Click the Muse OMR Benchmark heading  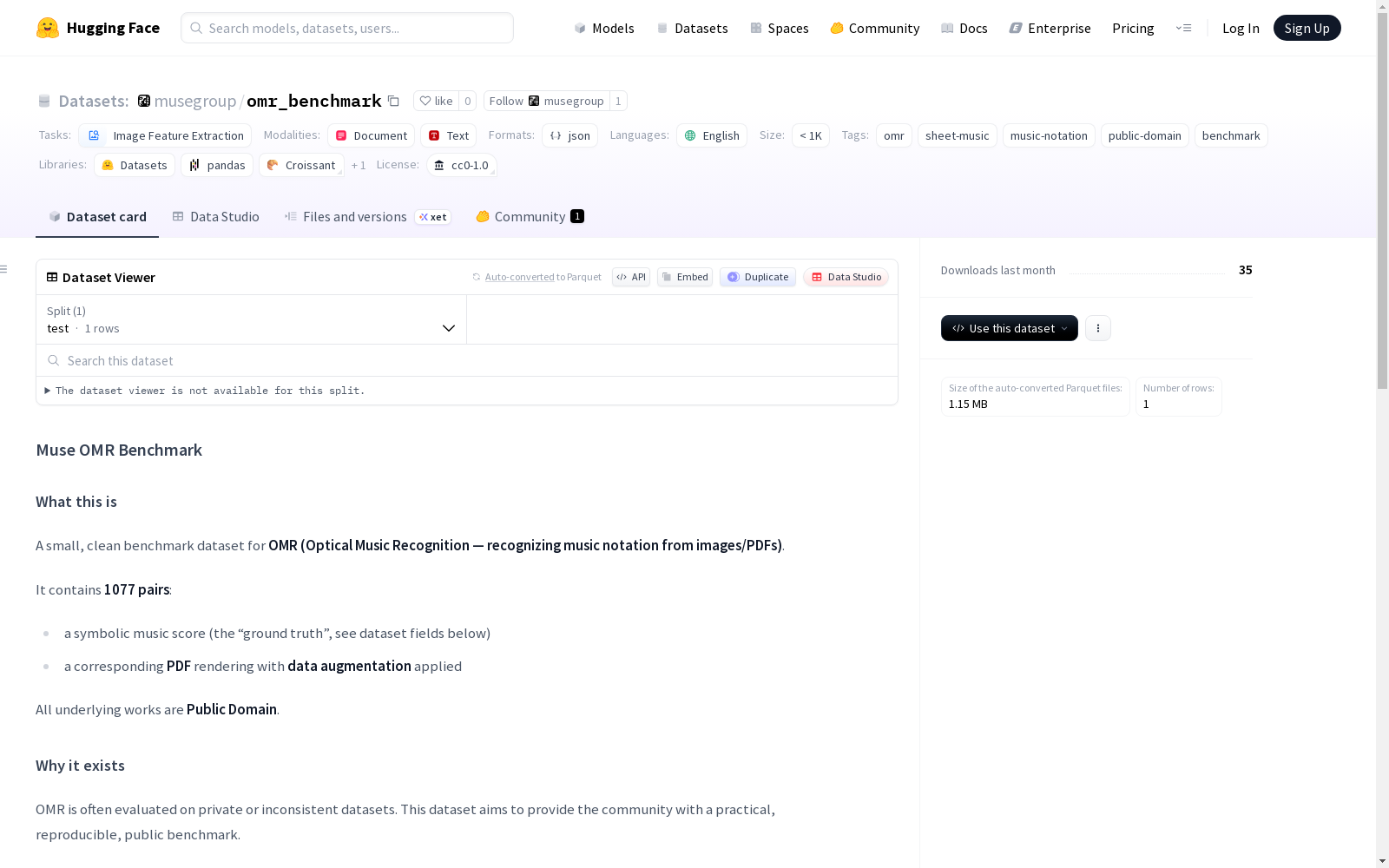[119, 450]
